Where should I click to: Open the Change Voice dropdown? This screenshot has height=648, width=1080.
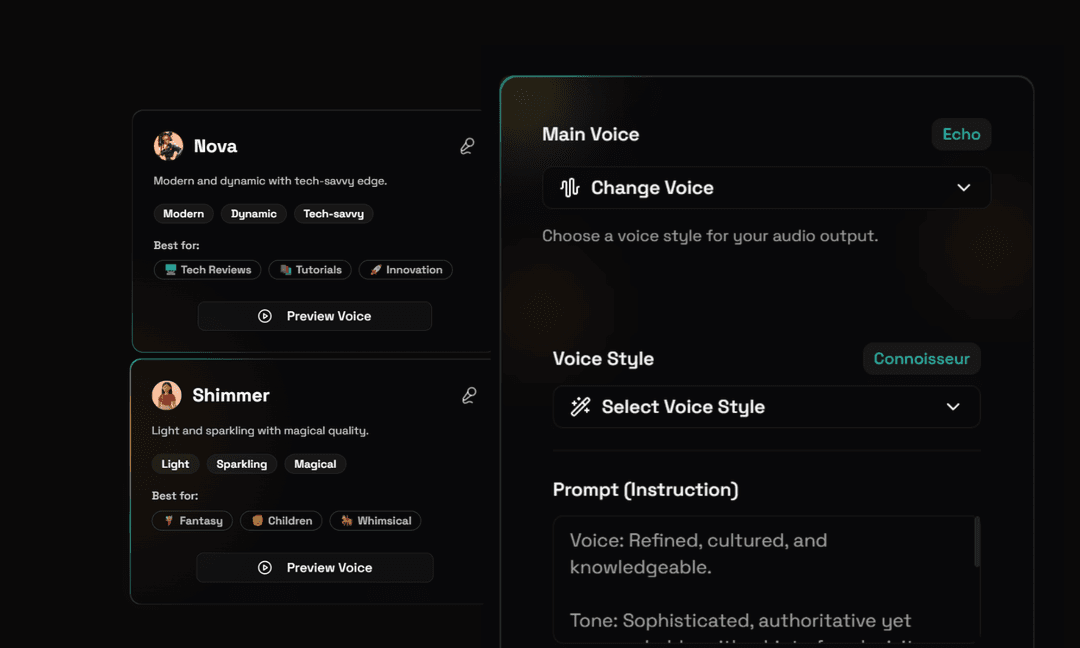766,188
